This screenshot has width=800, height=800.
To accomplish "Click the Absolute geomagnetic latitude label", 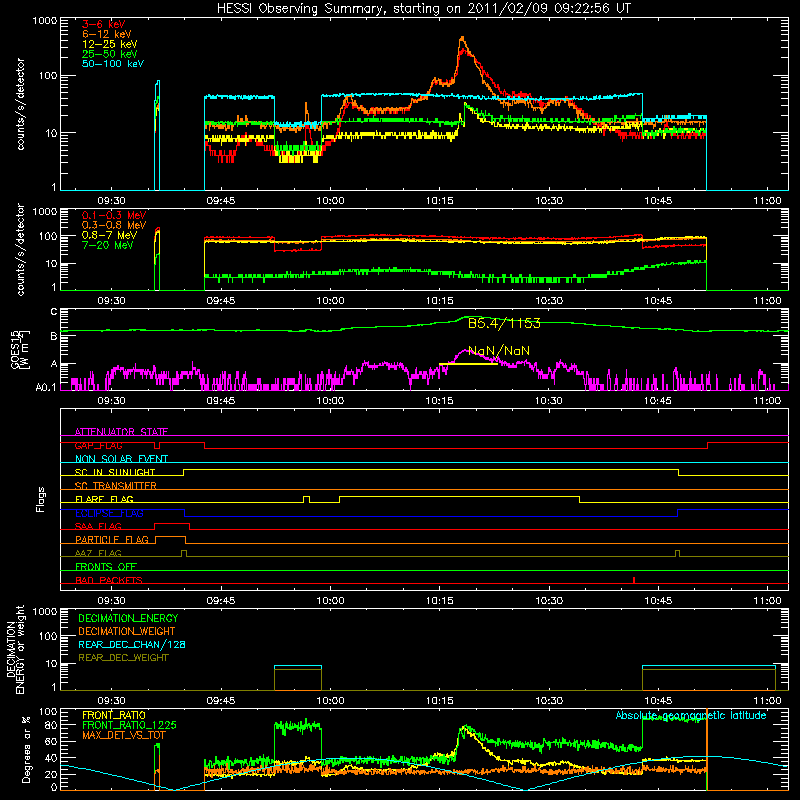I will coord(691,715).
